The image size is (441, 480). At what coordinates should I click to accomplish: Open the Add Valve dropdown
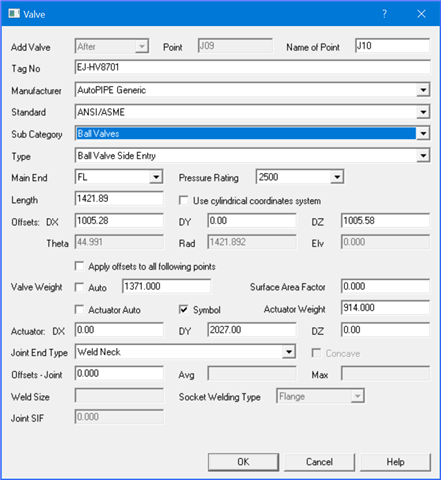point(142,46)
